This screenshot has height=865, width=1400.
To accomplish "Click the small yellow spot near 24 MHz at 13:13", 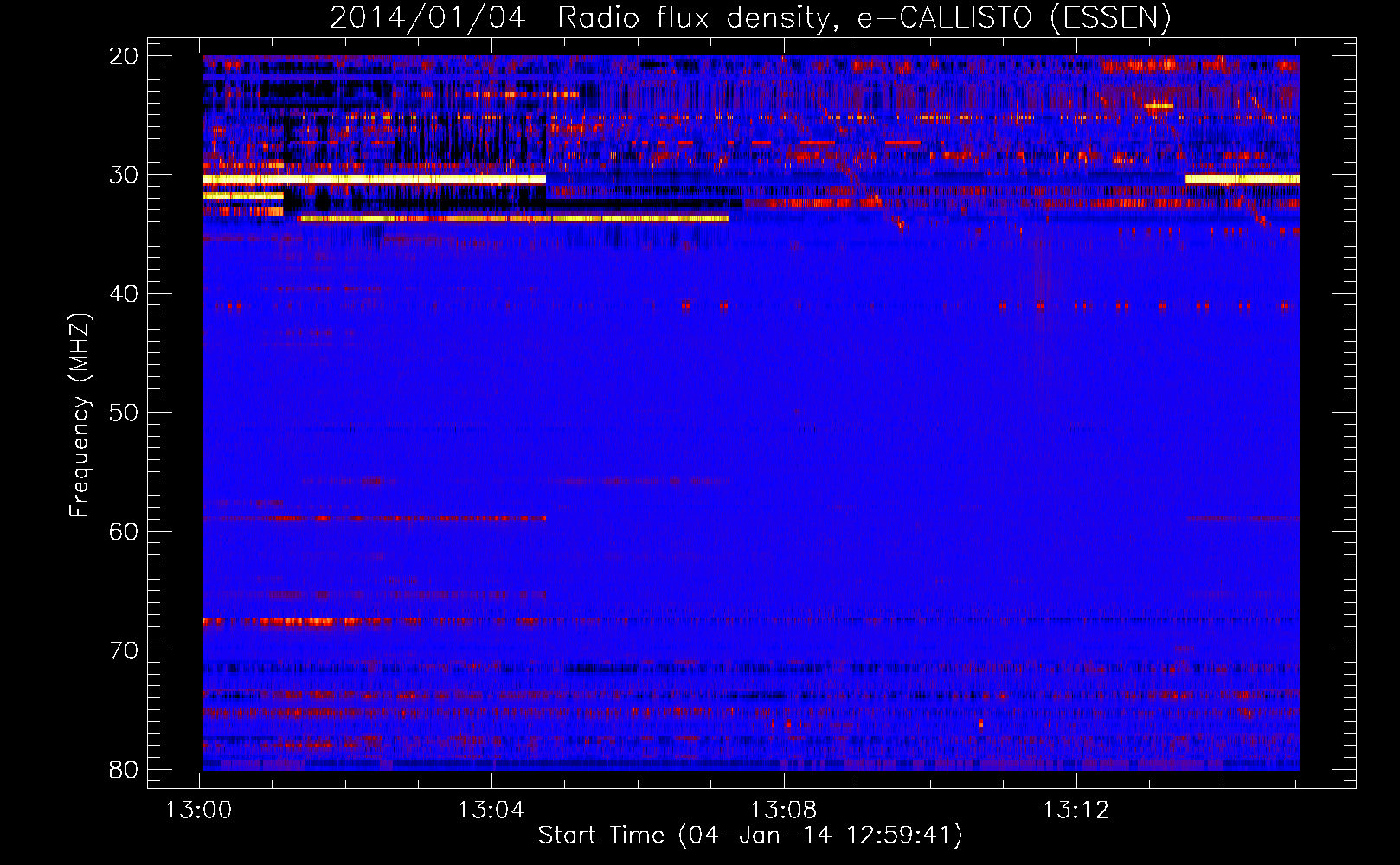I will [x=1159, y=106].
